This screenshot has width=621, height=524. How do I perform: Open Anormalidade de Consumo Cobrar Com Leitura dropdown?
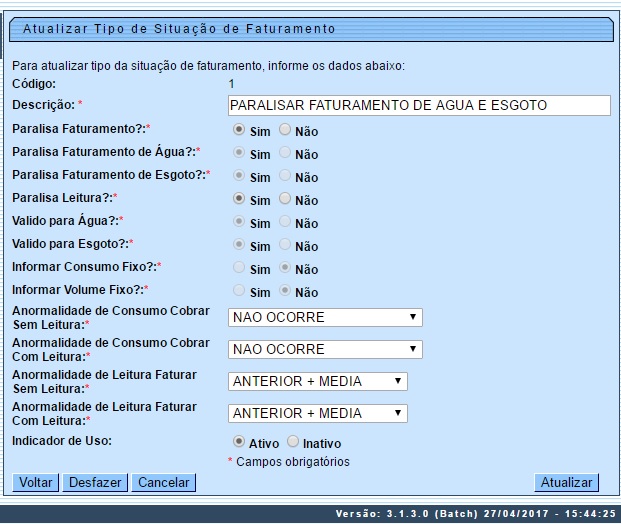325,349
